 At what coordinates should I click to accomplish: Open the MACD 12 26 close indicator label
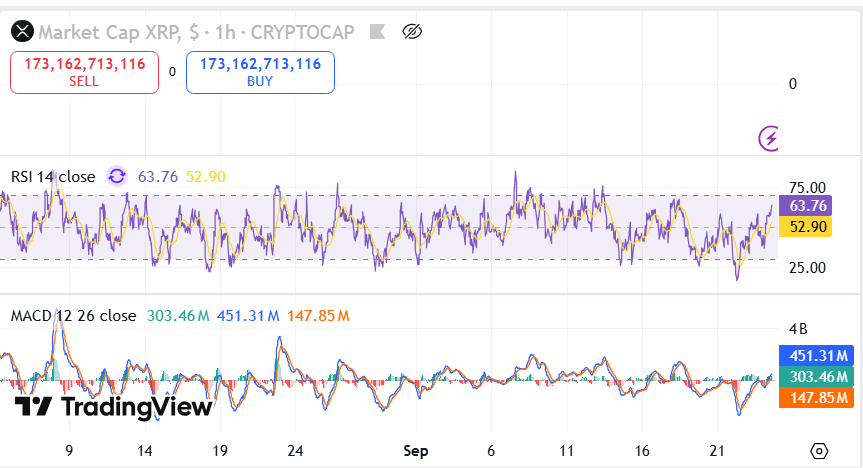click(x=73, y=316)
